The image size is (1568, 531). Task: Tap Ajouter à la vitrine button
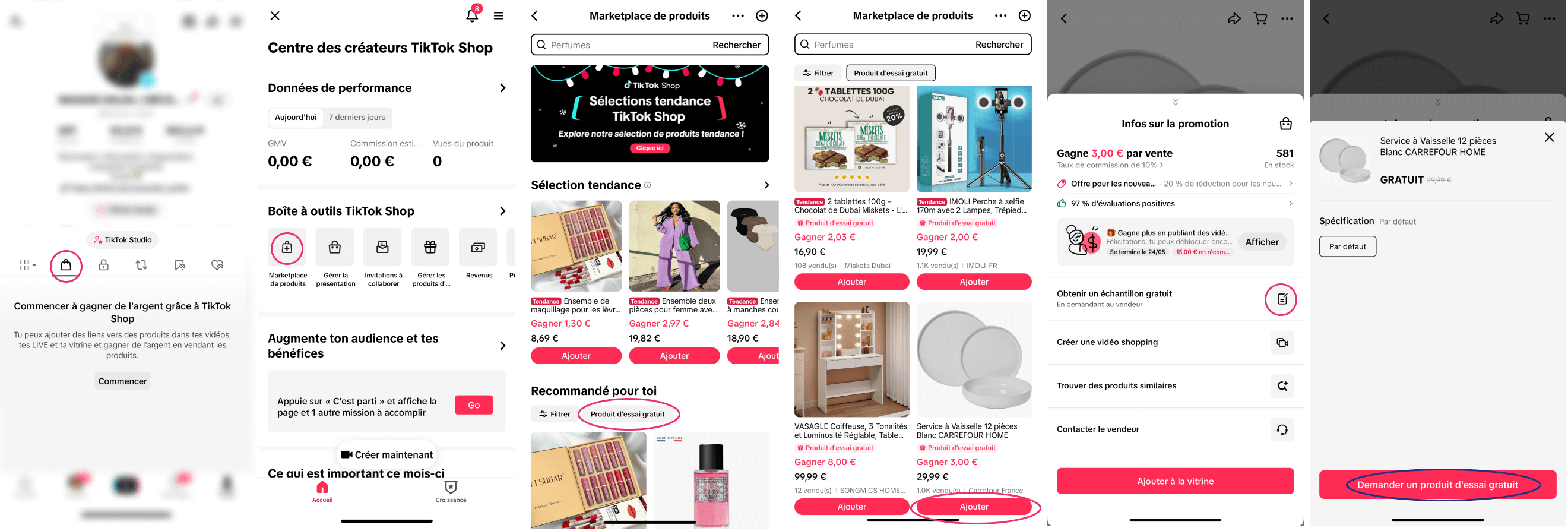pyautogui.click(x=1175, y=481)
